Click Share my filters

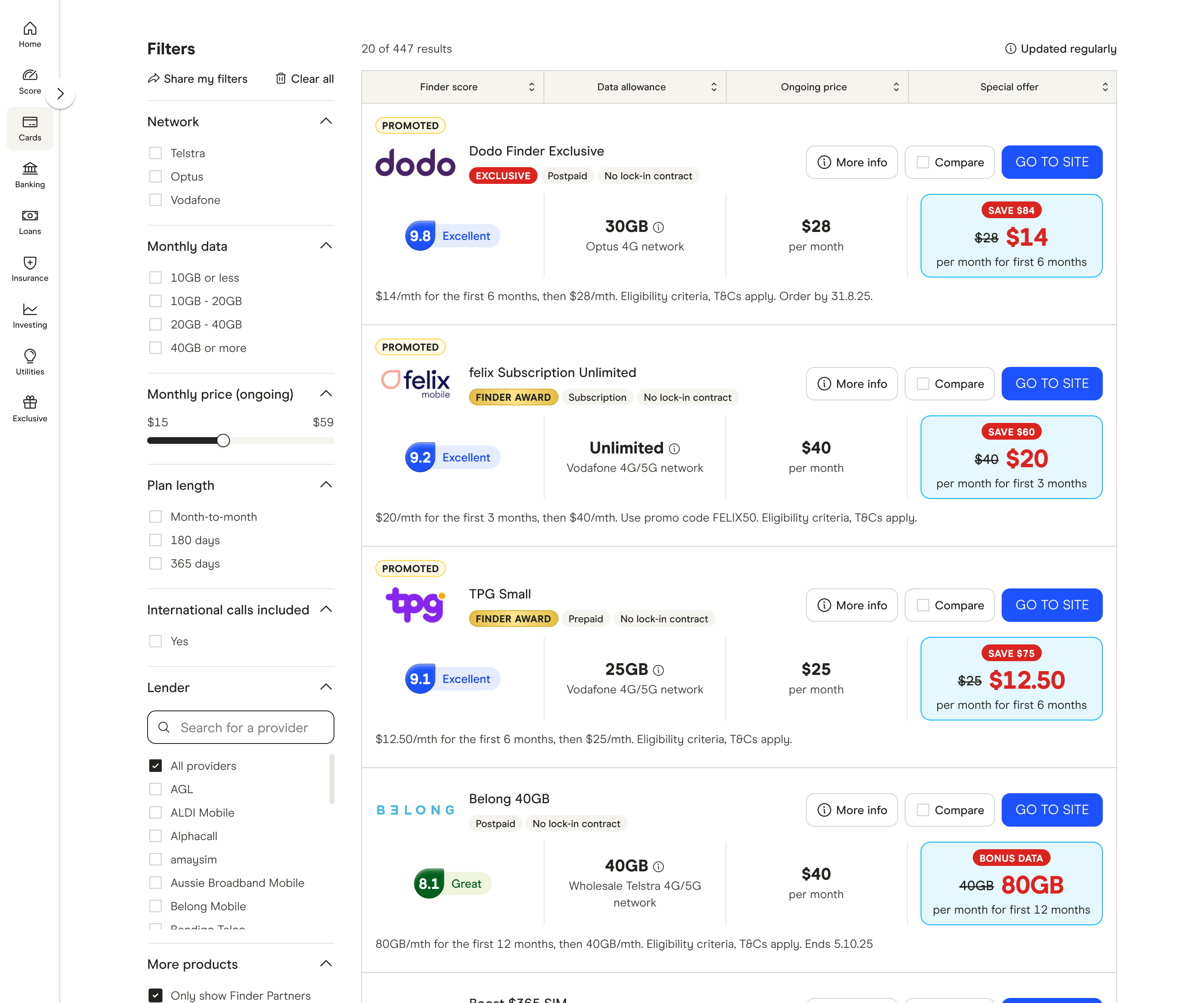(x=198, y=79)
